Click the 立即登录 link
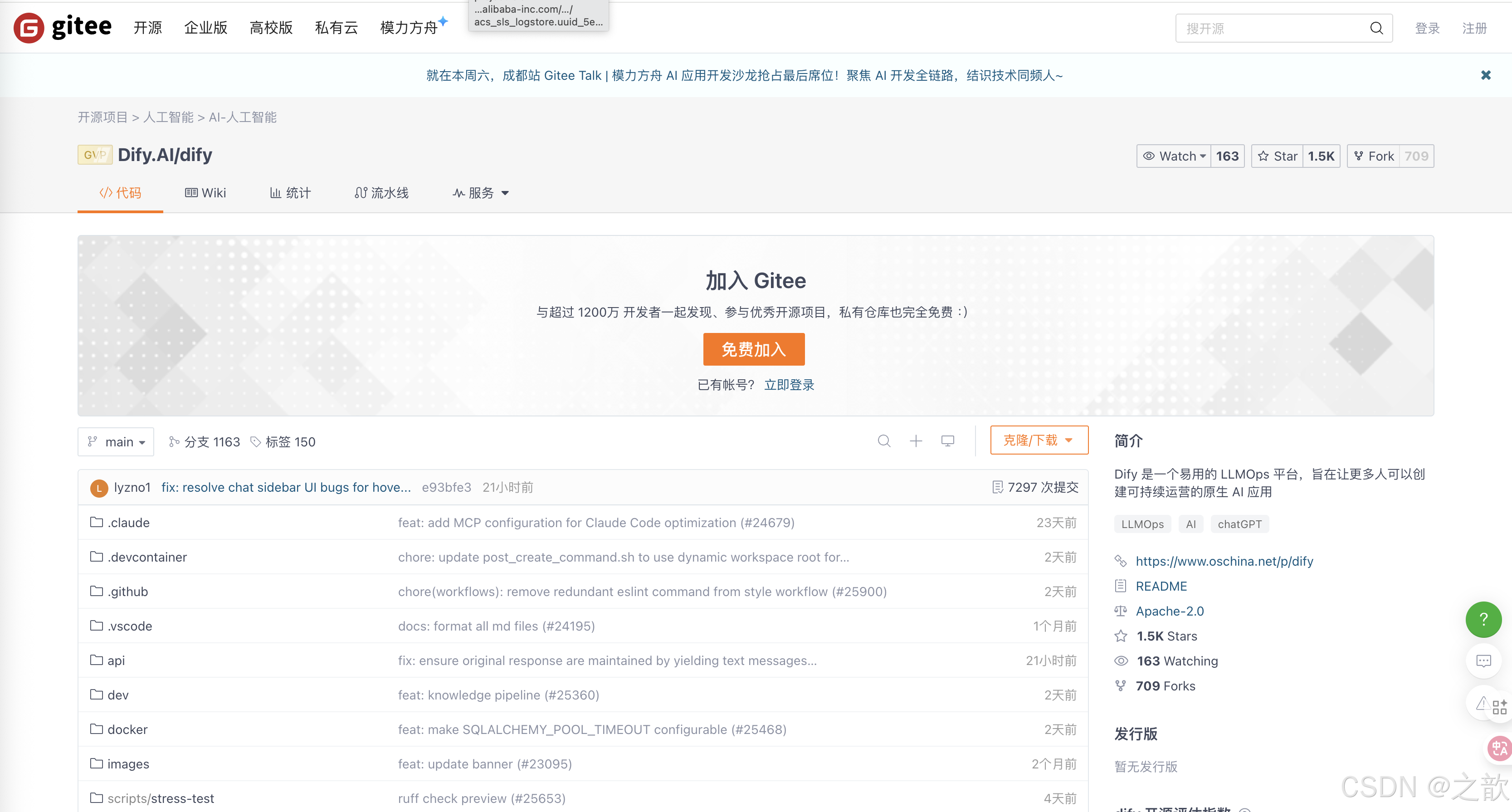This screenshot has height=812, width=1512. click(789, 385)
